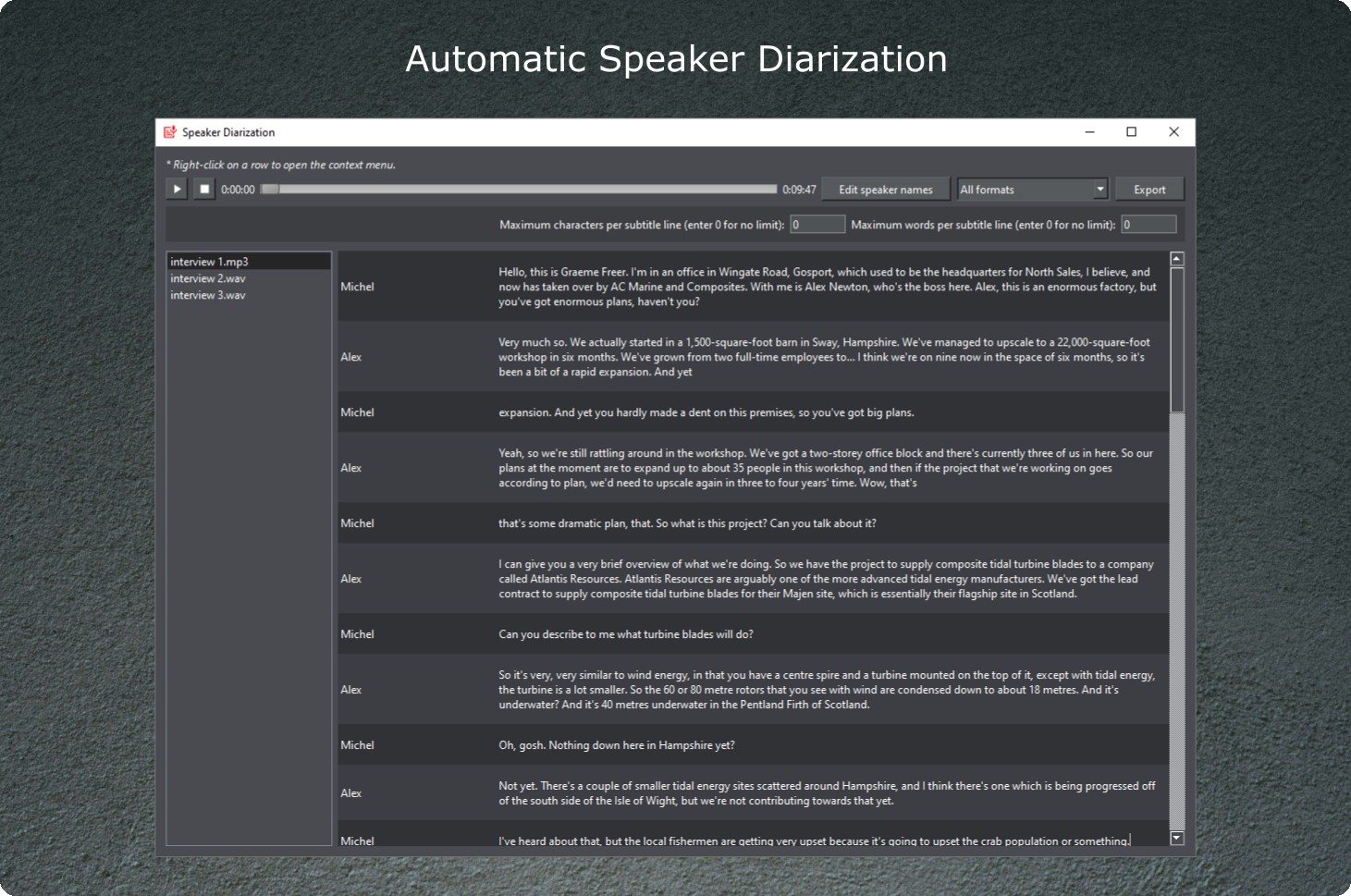The width and height of the screenshot is (1351, 896).
Task: Click the export format dropdown arrow
Action: [x=1099, y=189]
